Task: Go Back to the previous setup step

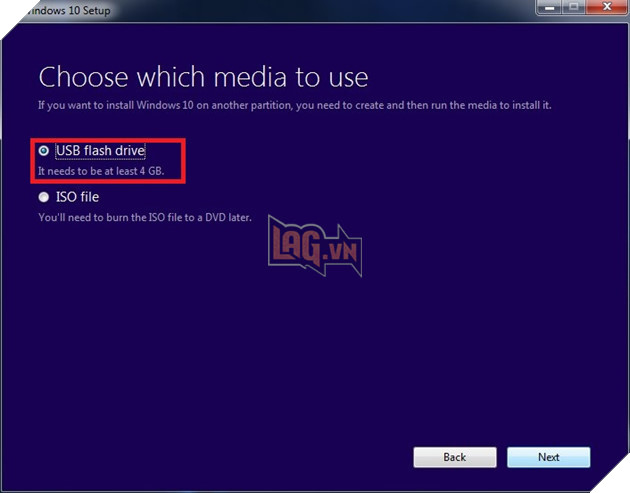Action: click(x=455, y=457)
